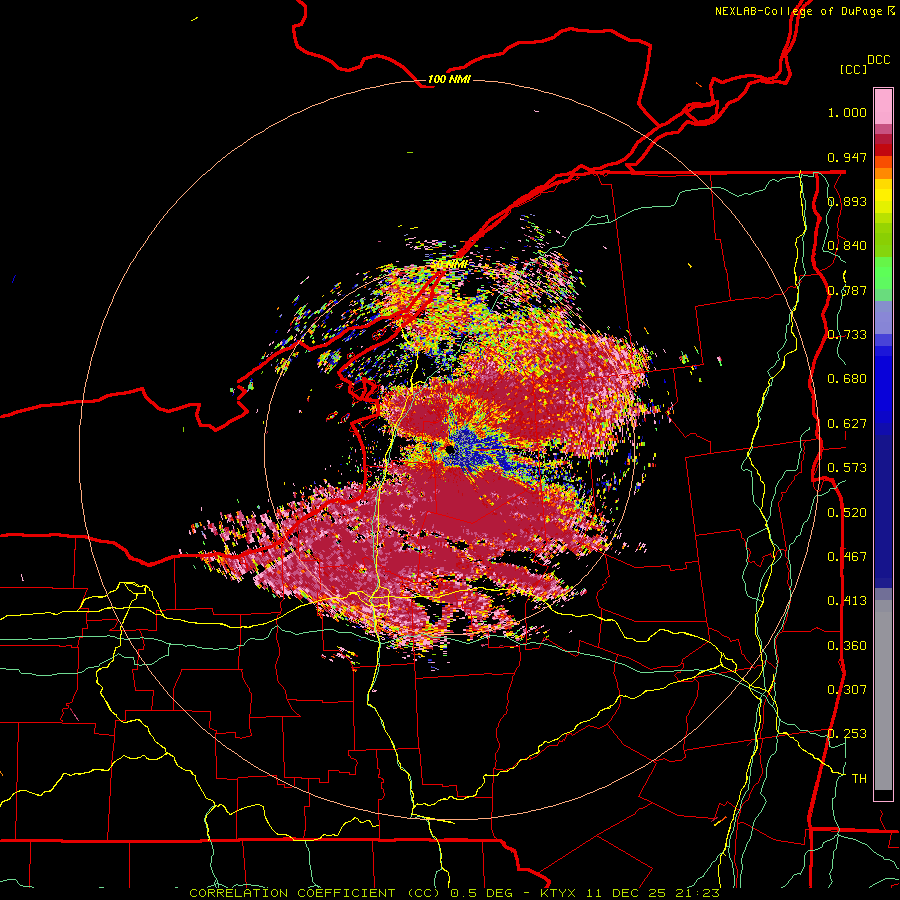Pick the bright green band of the color bar
This screenshot has height=900, width=900.
point(883,273)
